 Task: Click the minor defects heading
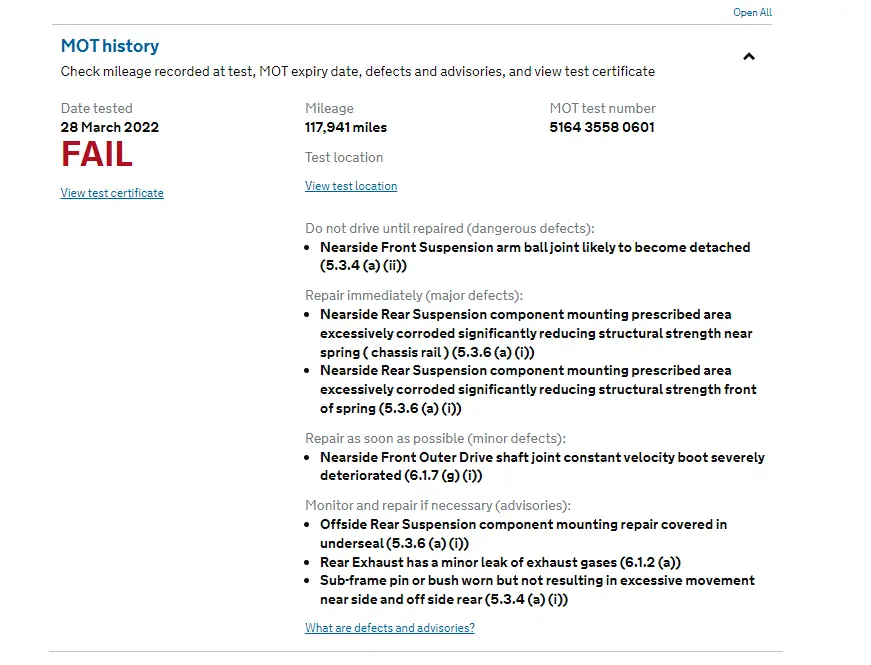(x=436, y=438)
